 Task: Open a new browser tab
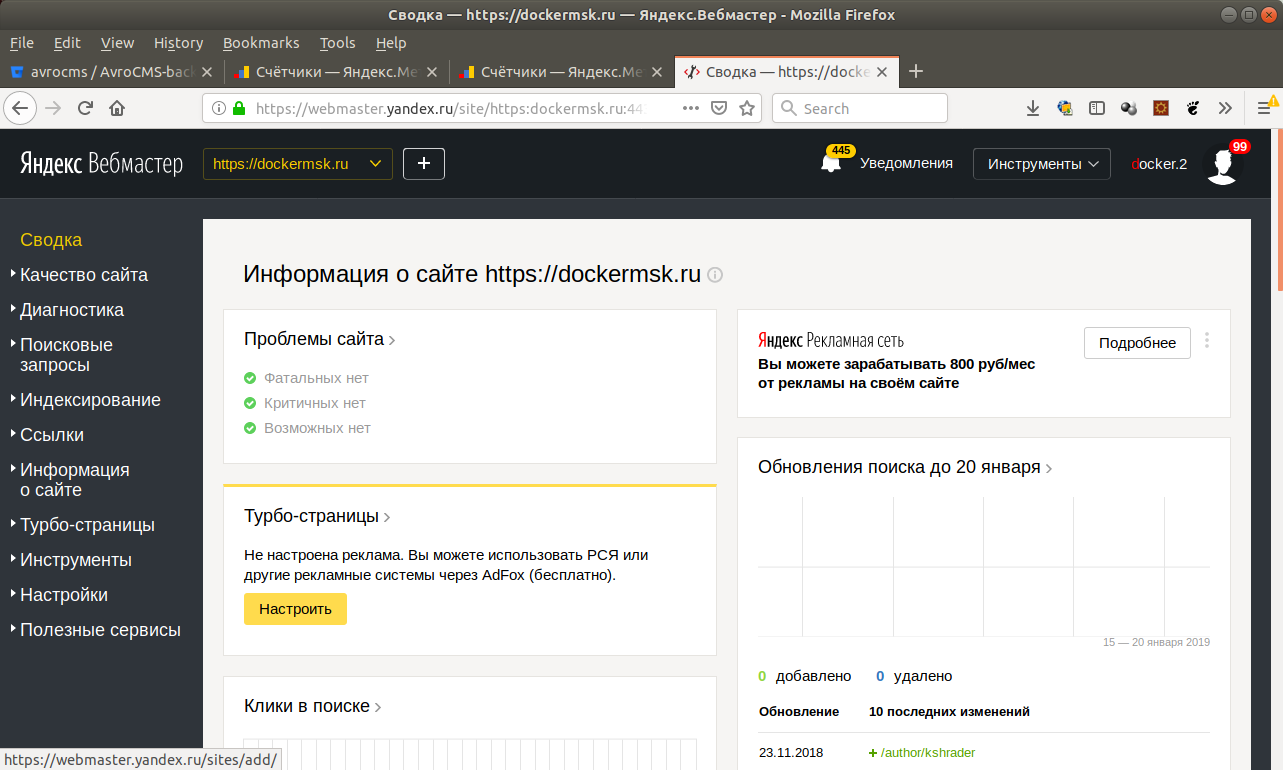(x=915, y=71)
